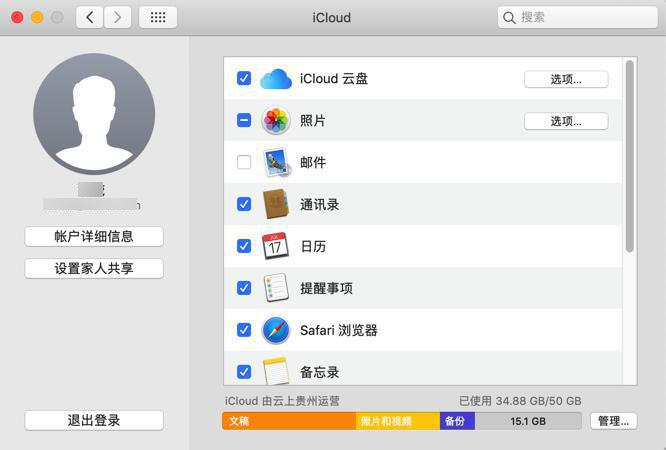Close the window with red button
Screen dimensions: 666x450
[x=17, y=17]
